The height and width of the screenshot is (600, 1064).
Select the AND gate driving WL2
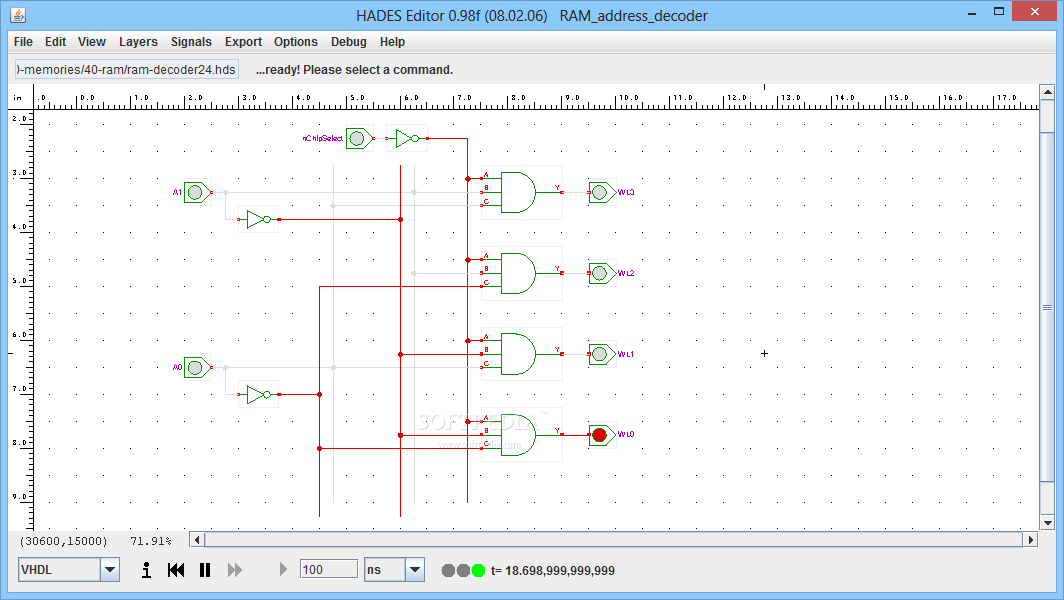[x=521, y=274]
